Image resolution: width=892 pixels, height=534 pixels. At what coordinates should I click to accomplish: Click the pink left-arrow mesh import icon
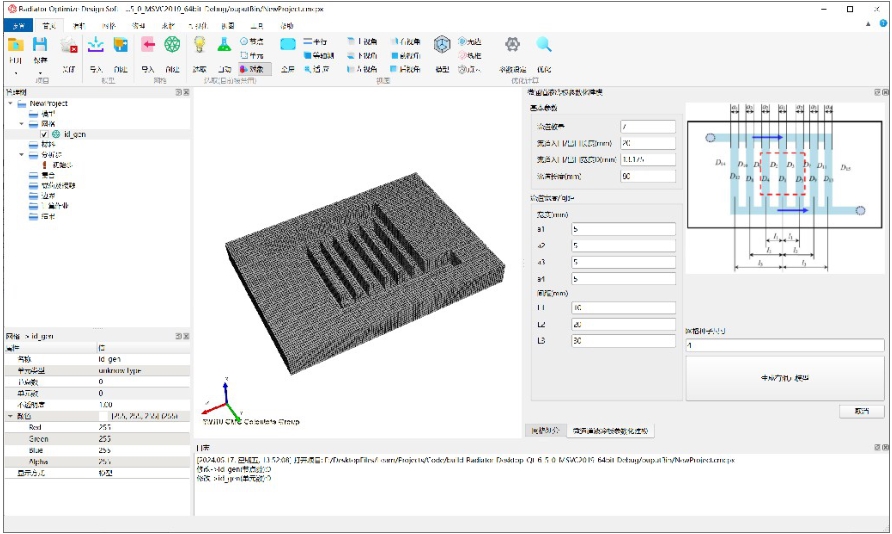pos(148,44)
